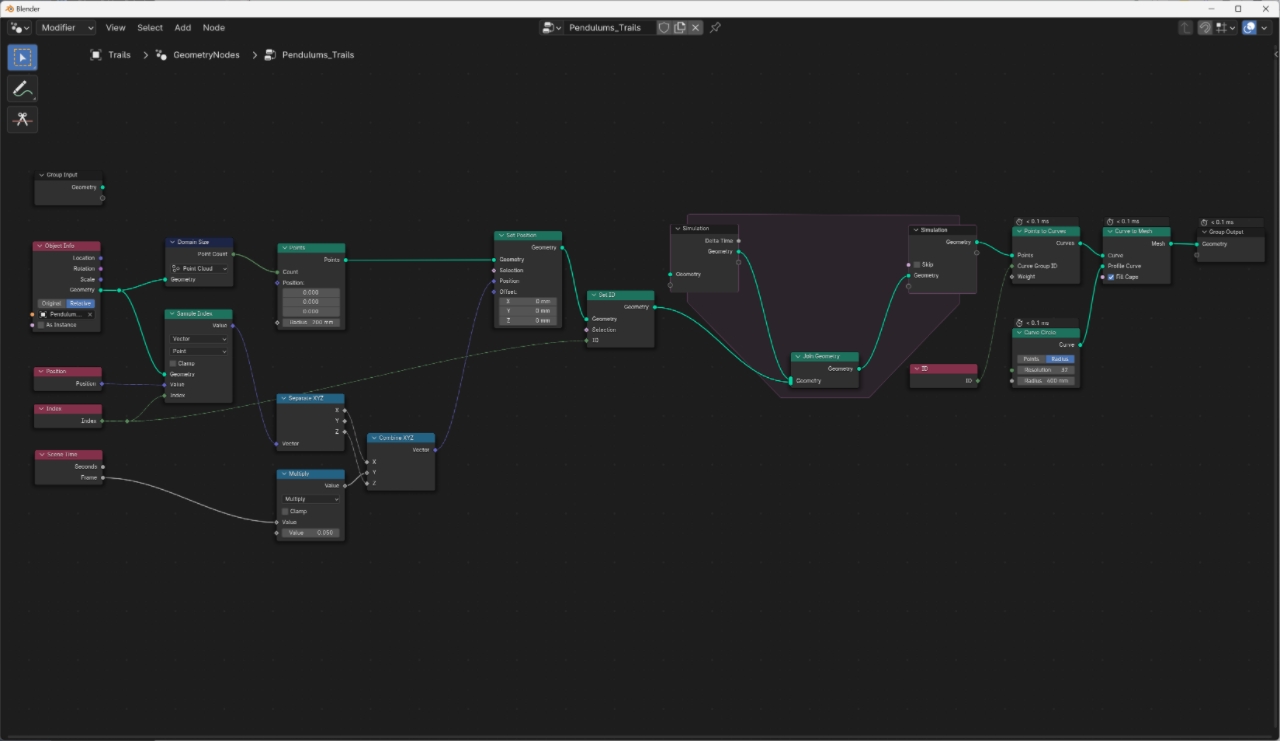Click the go to parent tree icon
The height and width of the screenshot is (741, 1280).
pyautogui.click(x=1186, y=28)
